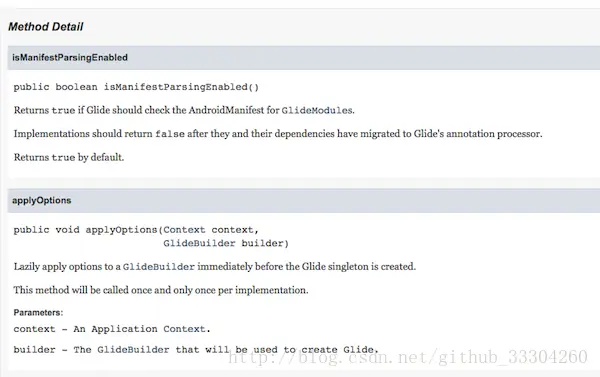Click the 'false' code keyword
Image resolution: width=600 pixels, height=377 pixels.
[170, 134]
